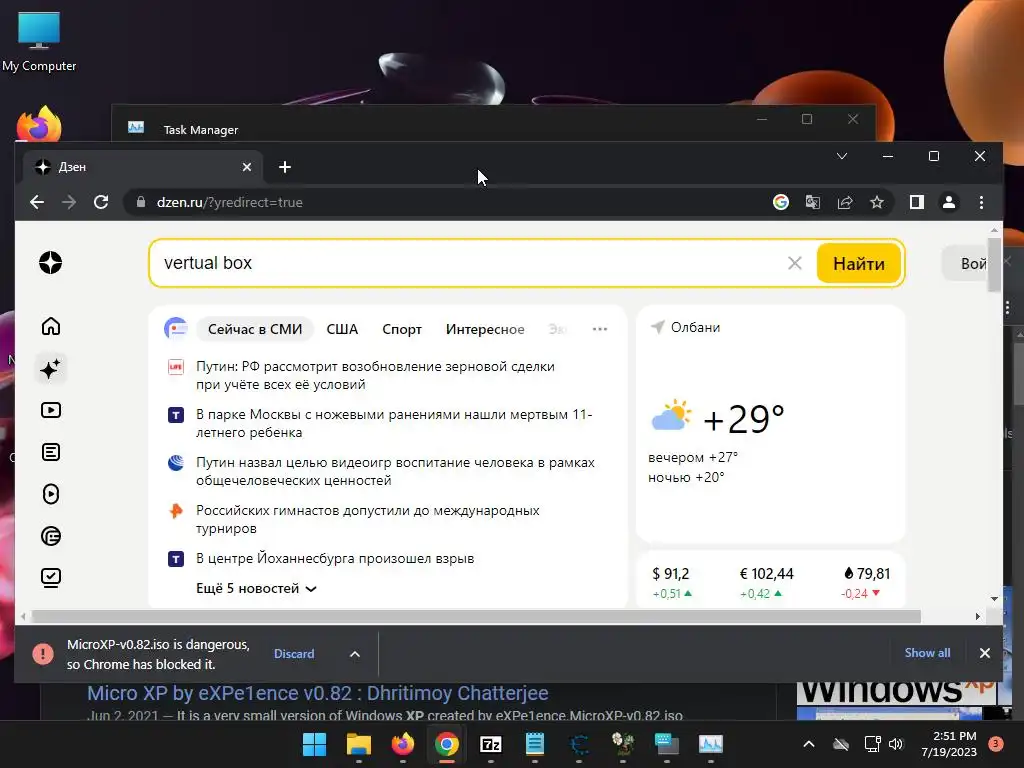Open the translate page icon
Viewport: 1024px width, 768px height.
pos(812,202)
